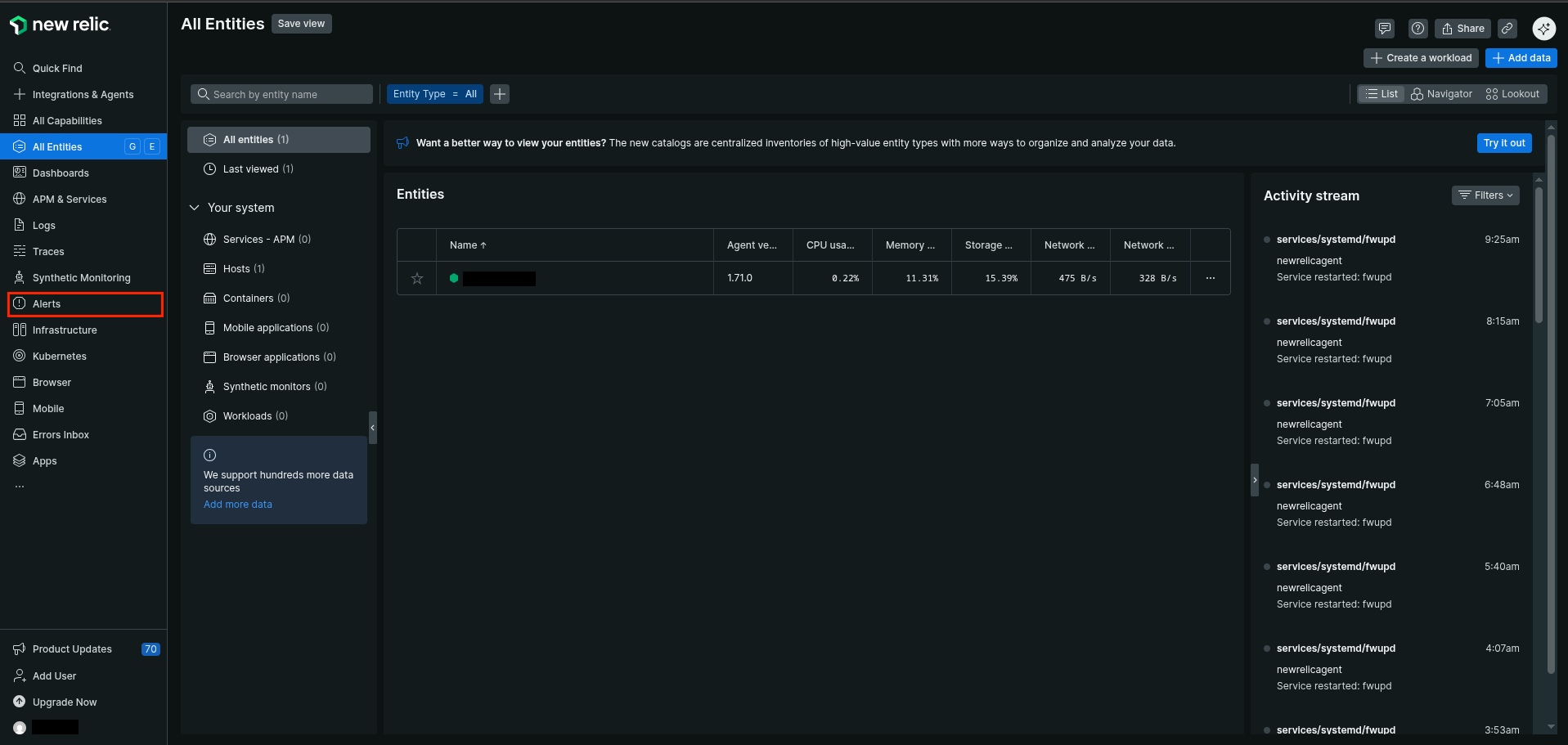
Task: Collapse the Your system section
Action: (x=195, y=208)
